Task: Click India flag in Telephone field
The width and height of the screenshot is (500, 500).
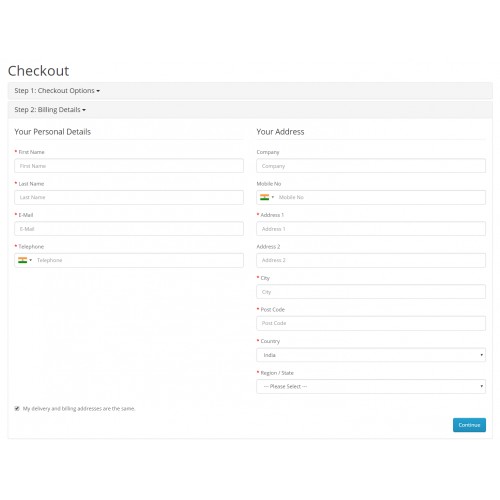Action: point(22,260)
